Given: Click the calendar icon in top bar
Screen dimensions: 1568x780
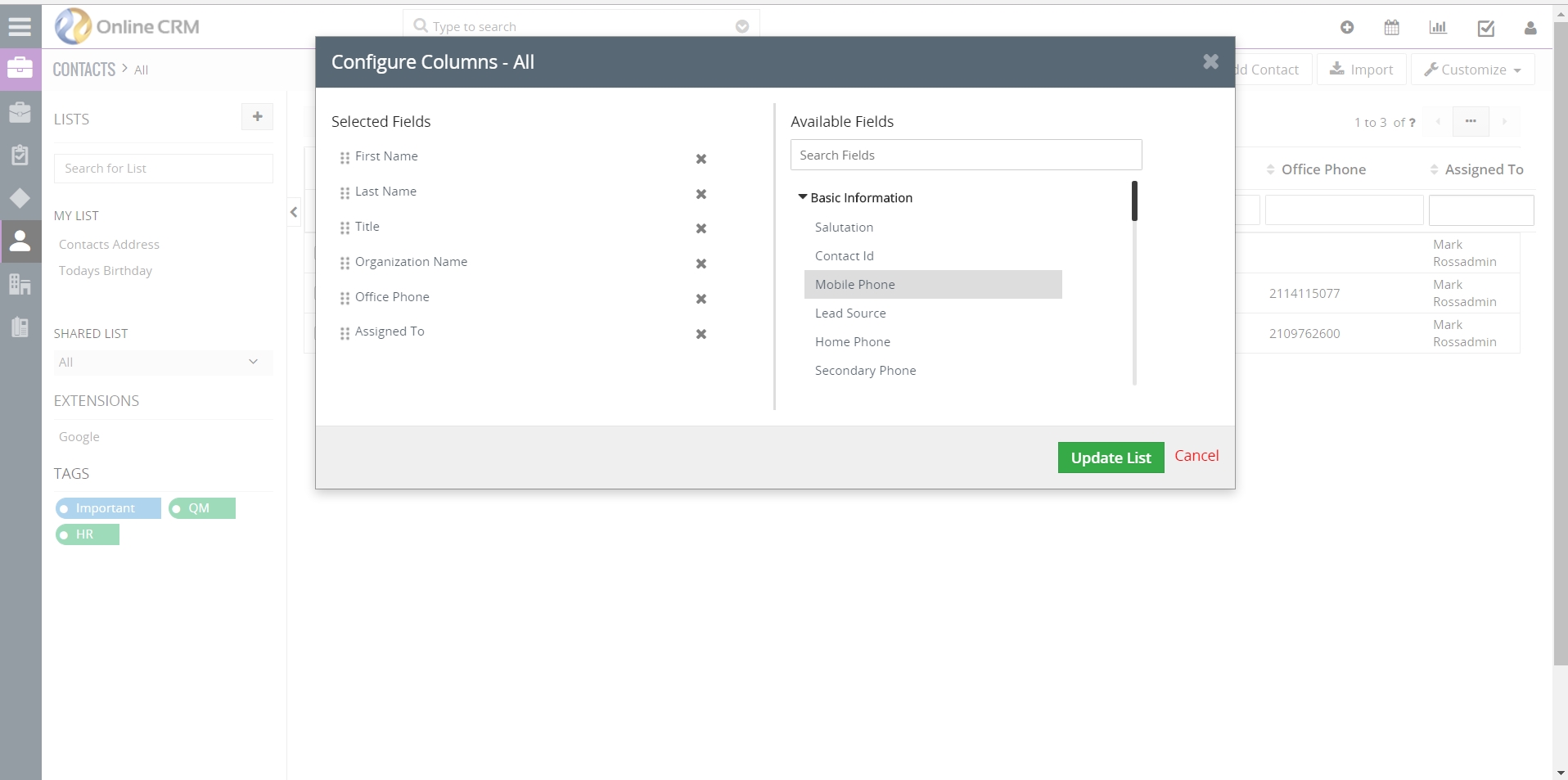Looking at the screenshot, I should point(1391,28).
